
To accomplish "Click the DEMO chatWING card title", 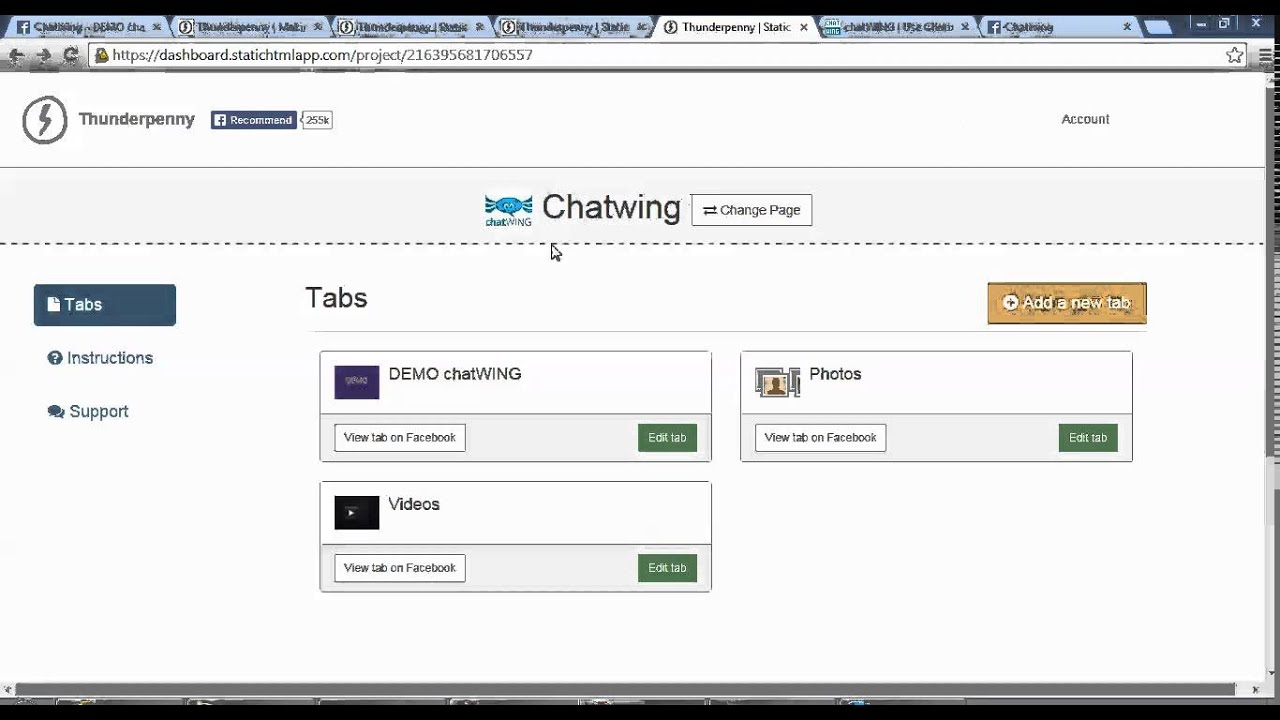I will (455, 374).
